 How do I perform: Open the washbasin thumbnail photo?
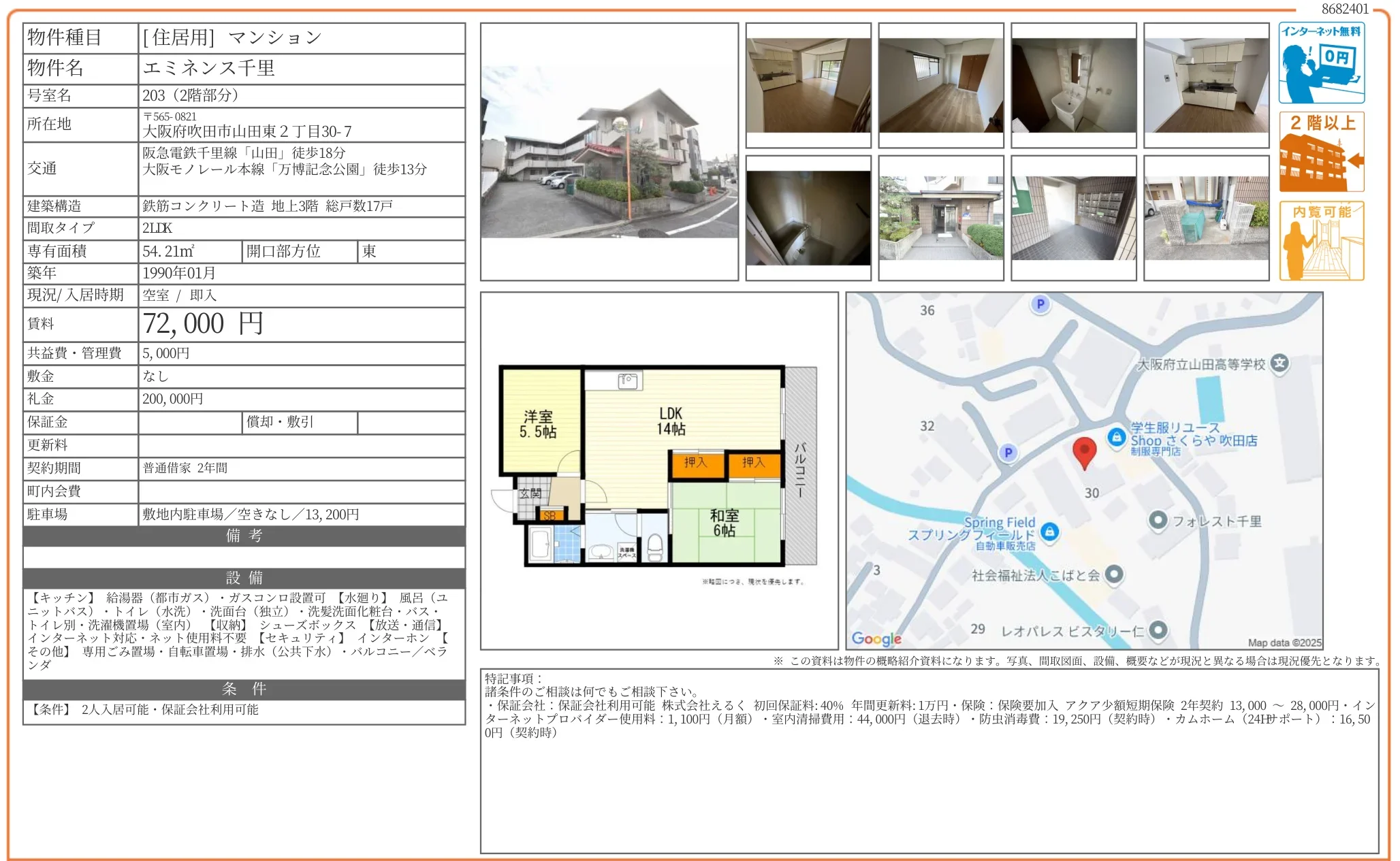pyautogui.click(x=1073, y=85)
